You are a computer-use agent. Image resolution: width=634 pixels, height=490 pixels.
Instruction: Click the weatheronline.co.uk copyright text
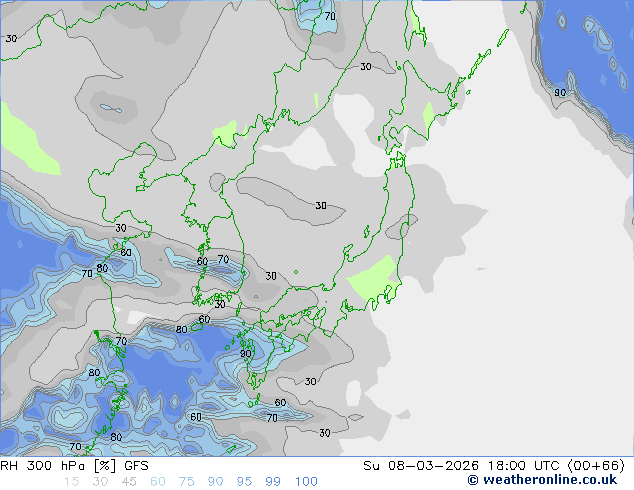[x=542, y=480]
